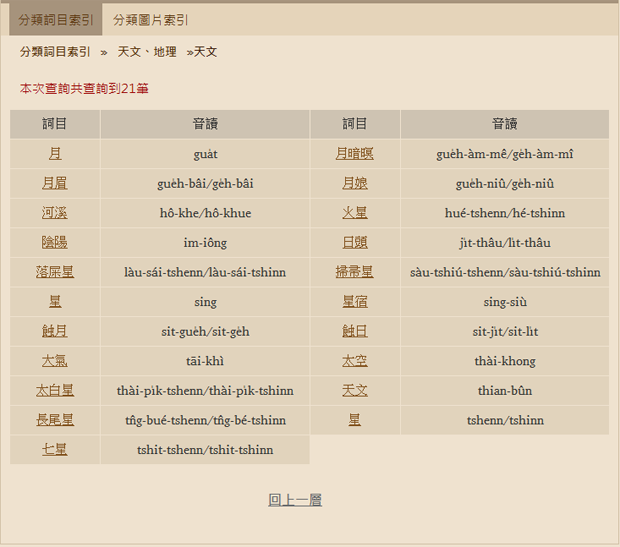
Task: Click the reading sing-siù
Action: (505, 302)
